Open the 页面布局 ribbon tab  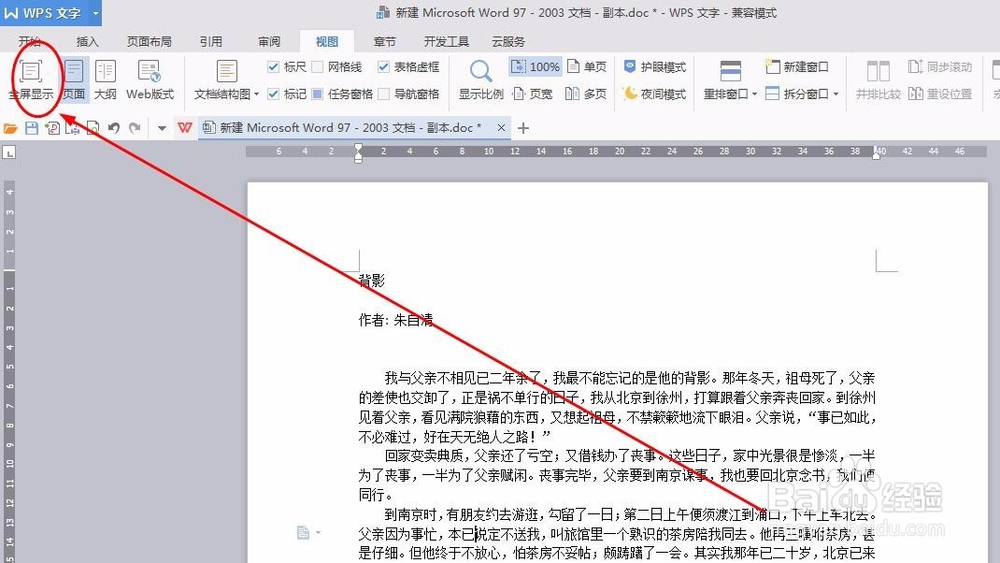pyautogui.click(x=149, y=41)
